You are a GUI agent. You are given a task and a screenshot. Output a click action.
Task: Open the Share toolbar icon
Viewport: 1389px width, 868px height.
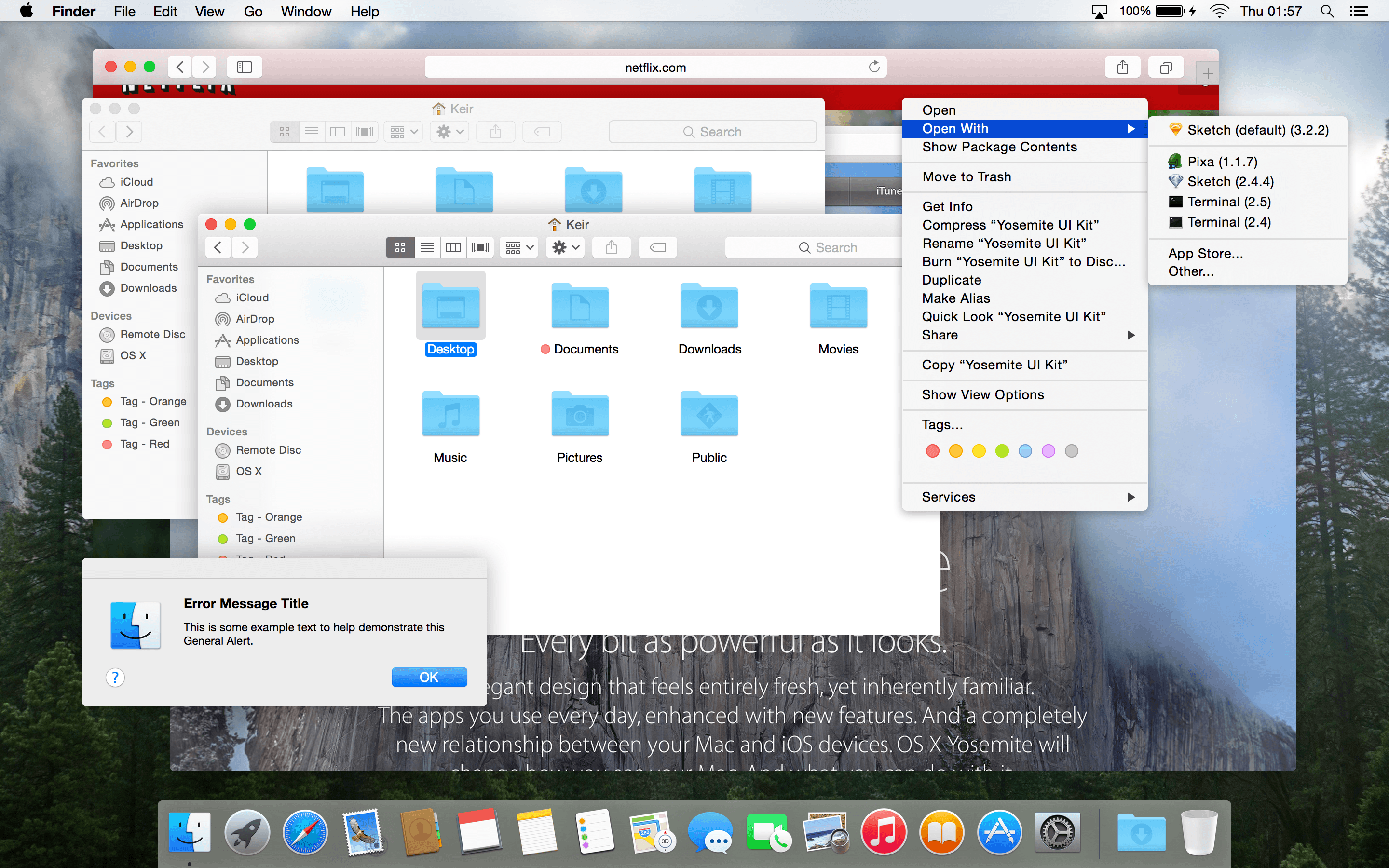[611, 247]
